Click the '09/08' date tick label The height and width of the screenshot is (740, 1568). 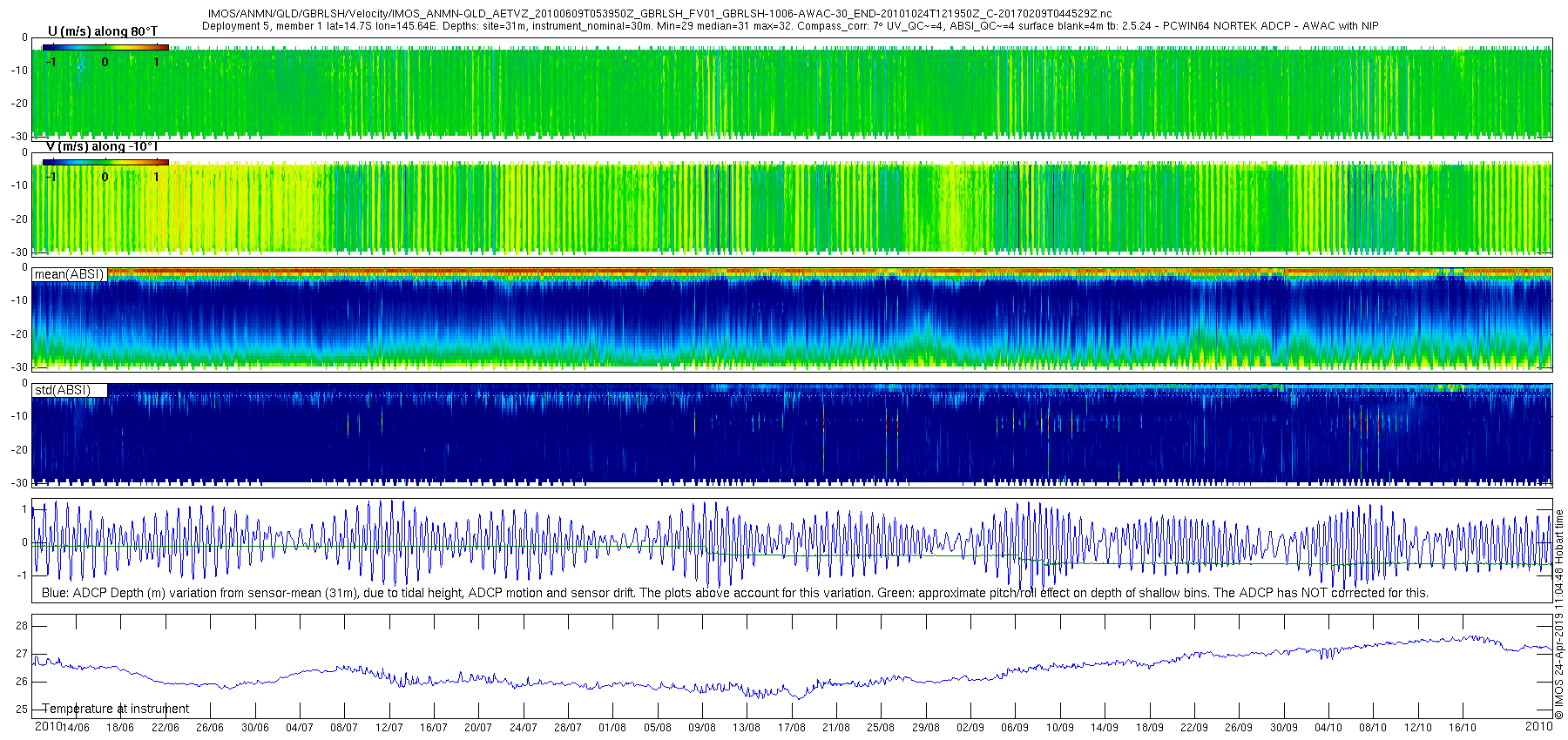click(702, 728)
